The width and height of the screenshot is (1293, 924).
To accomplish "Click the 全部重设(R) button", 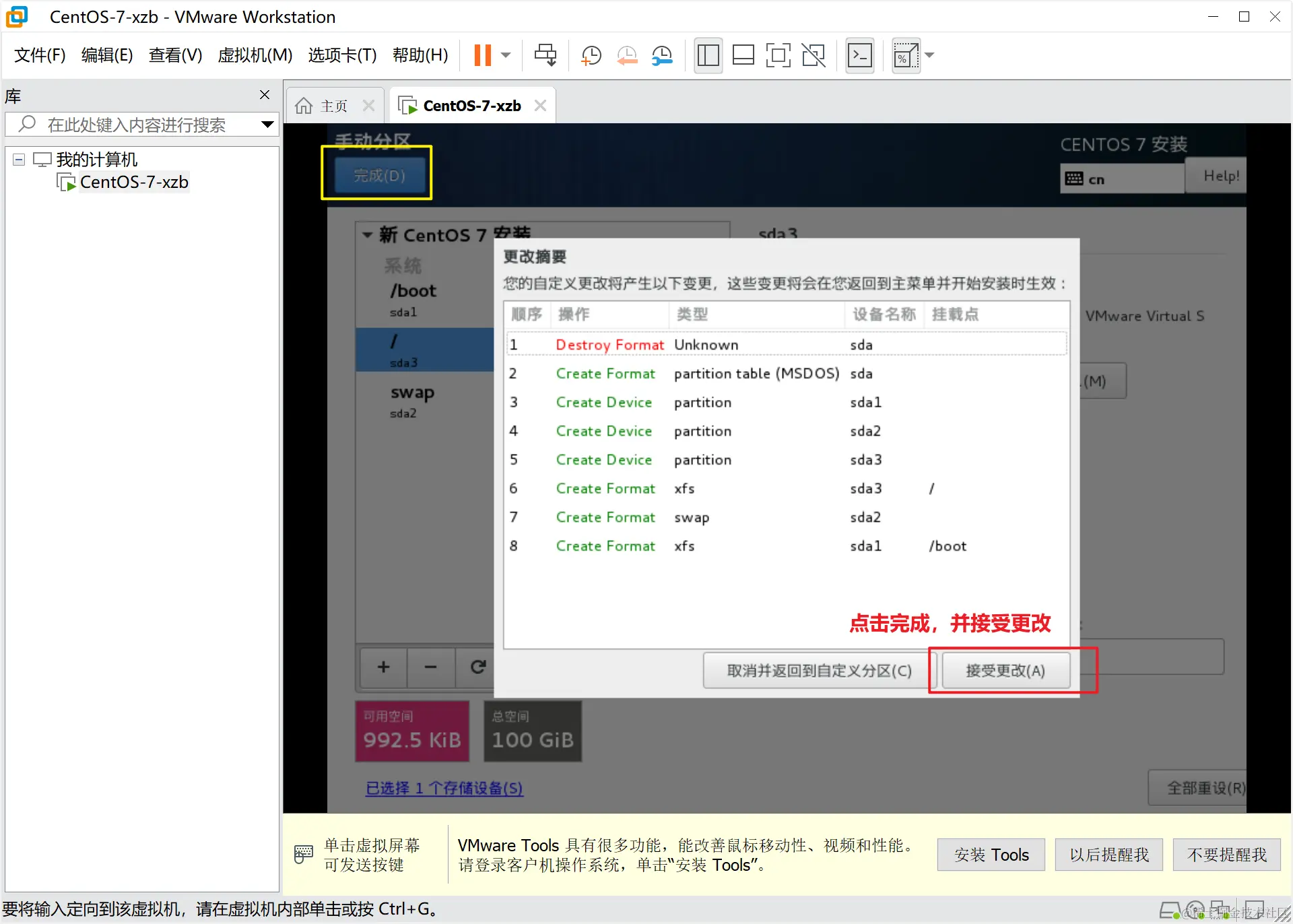I will pos(1199,788).
